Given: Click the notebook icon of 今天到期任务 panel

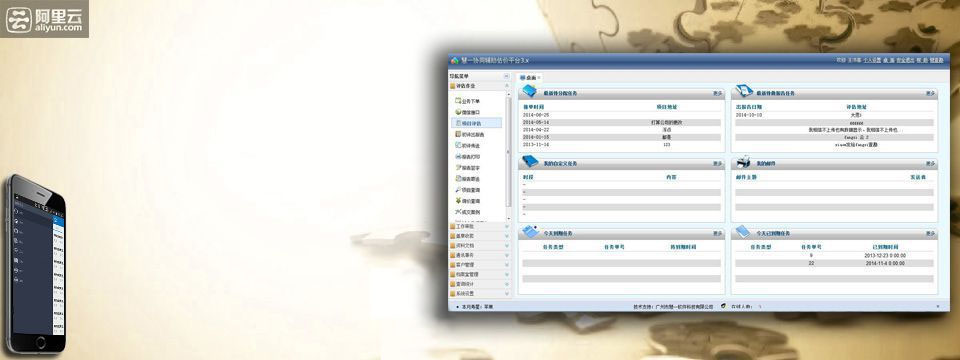Looking at the screenshot, I should [530, 231].
